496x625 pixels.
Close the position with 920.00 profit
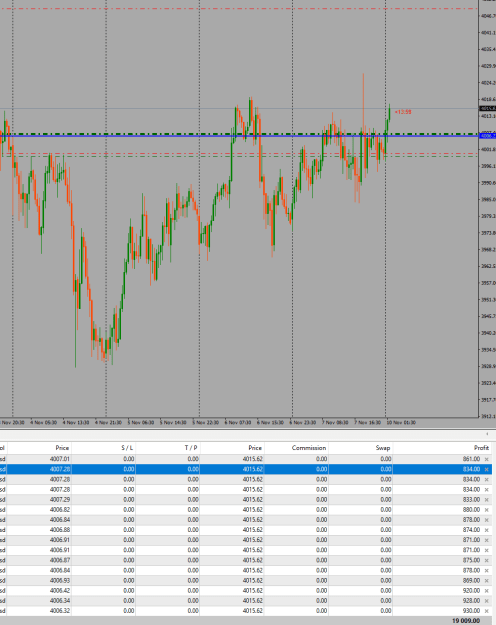pyautogui.click(x=486, y=591)
